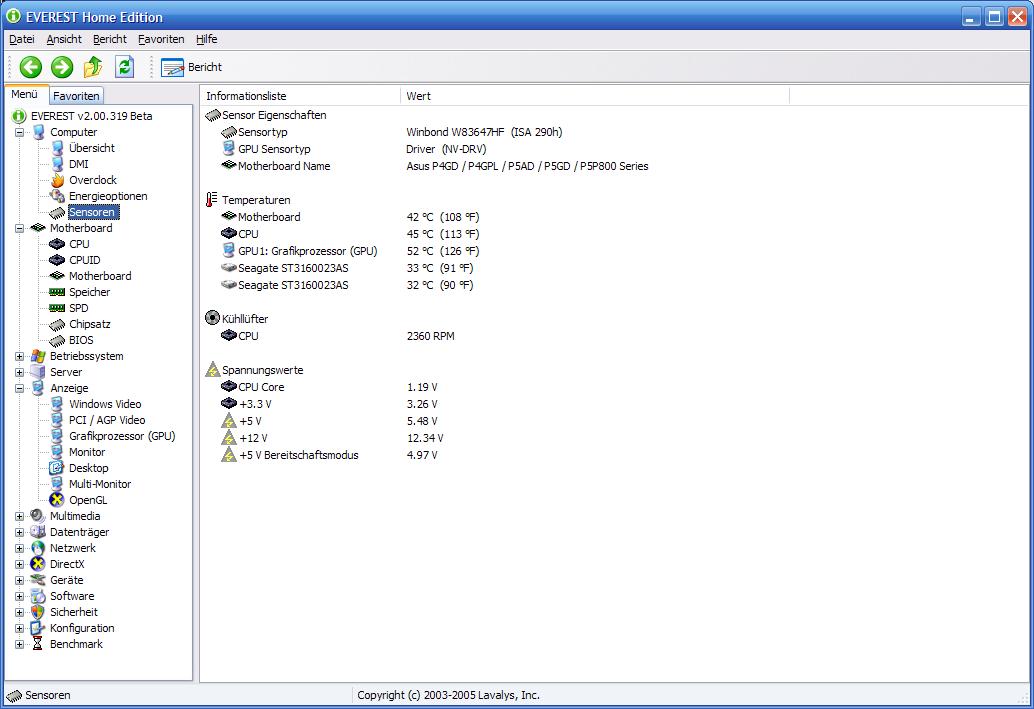Click the Netzwerk globe icon
The height and width of the screenshot is (709, 1034).
pyautogui.click(x=38, y=548)
